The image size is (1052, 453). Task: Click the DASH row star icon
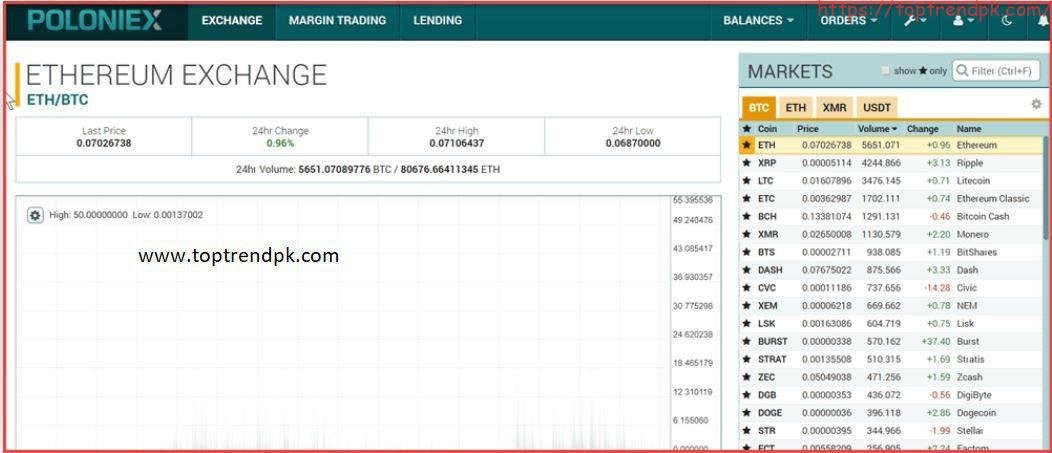tap(746, 270)
